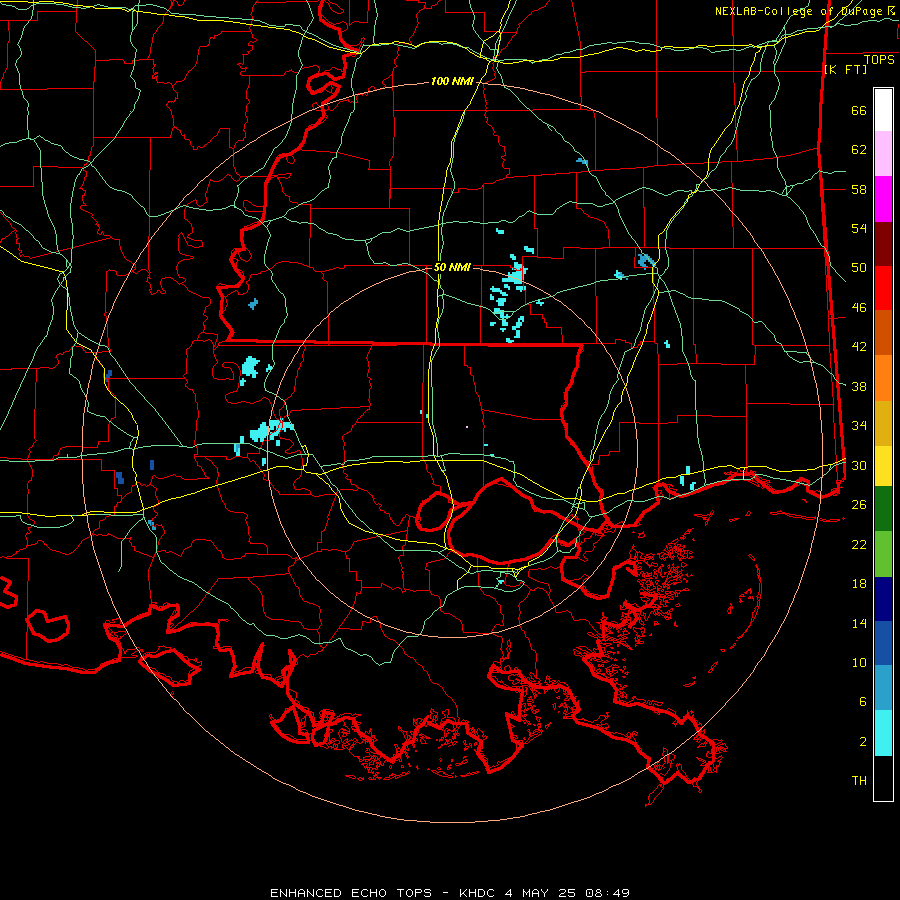Click the '[K FT]' units label
Screen dimensions: 900x900
tap(845, 70)
